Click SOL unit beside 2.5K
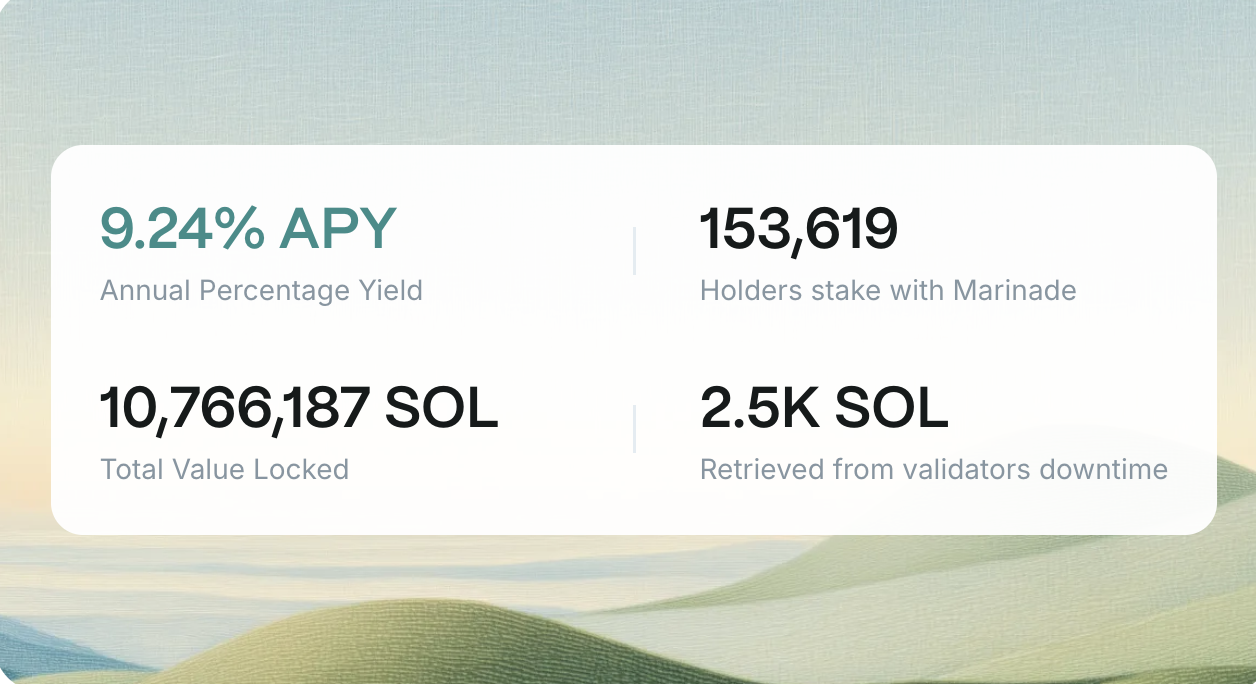This screenshot has height=684, width=1256. [x=892, y=409]
